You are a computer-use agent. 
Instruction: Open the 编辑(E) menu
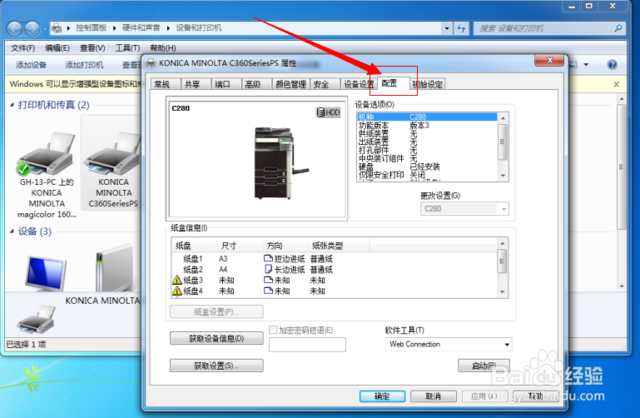[x=57, y=48]
